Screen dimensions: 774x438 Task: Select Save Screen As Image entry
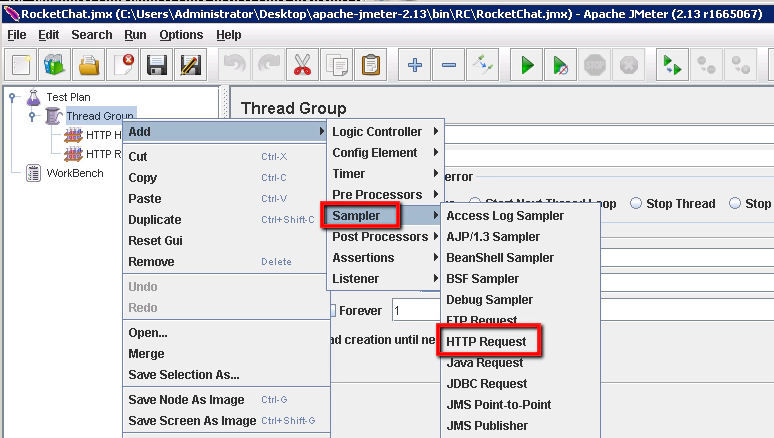pyautogui.click(x=226, y=421)
